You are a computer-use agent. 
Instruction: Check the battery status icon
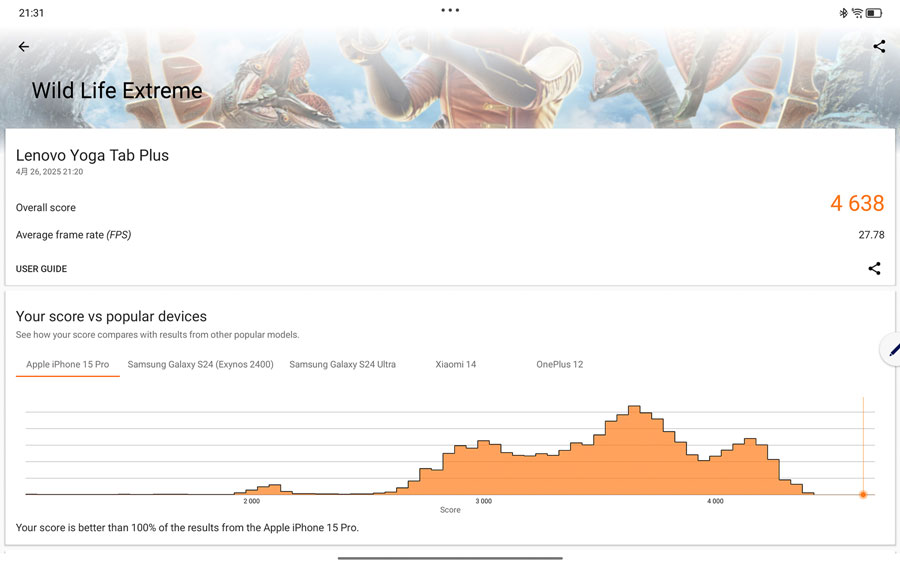click(874, 13)
